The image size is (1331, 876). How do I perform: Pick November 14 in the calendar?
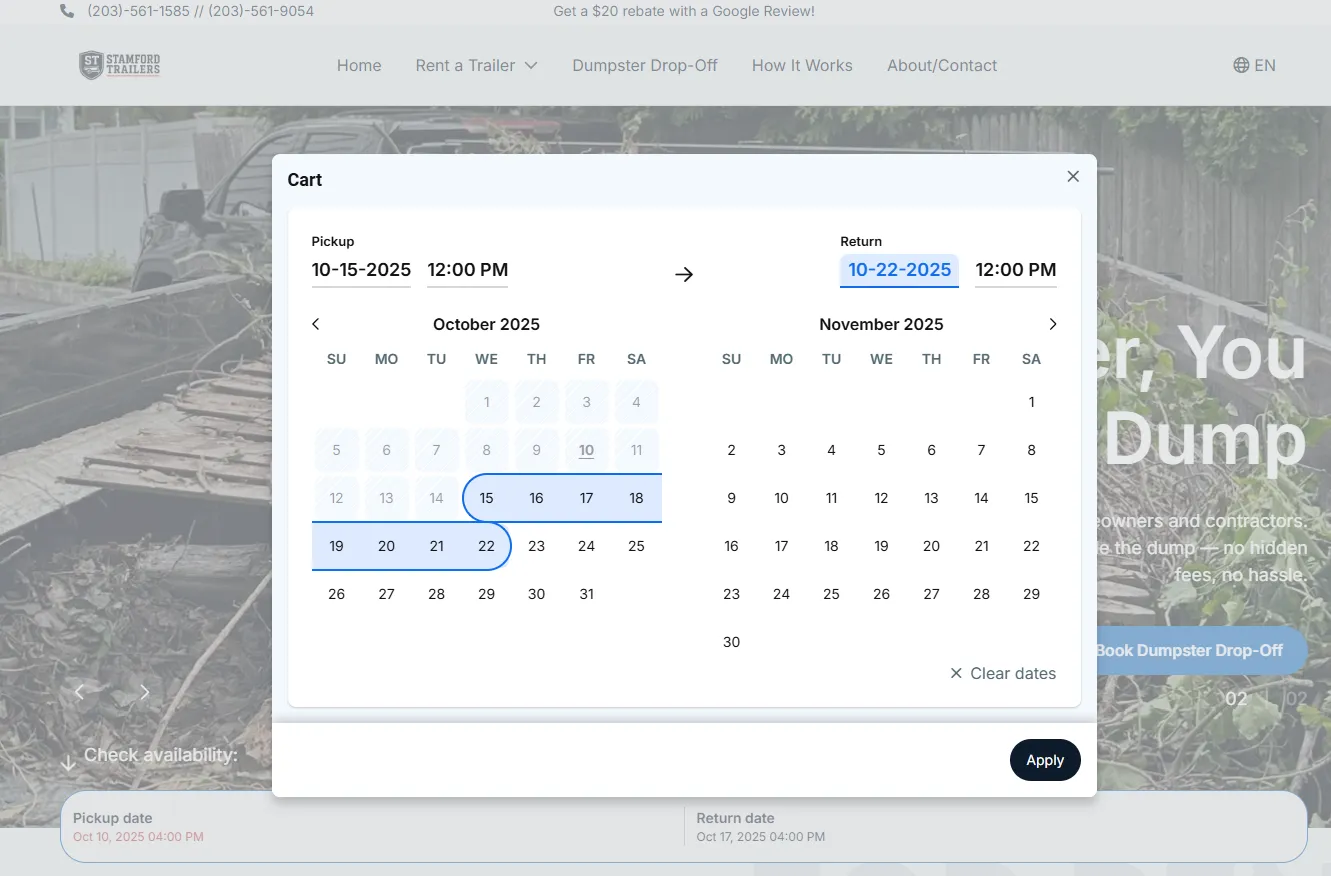(x=981, y=498)
